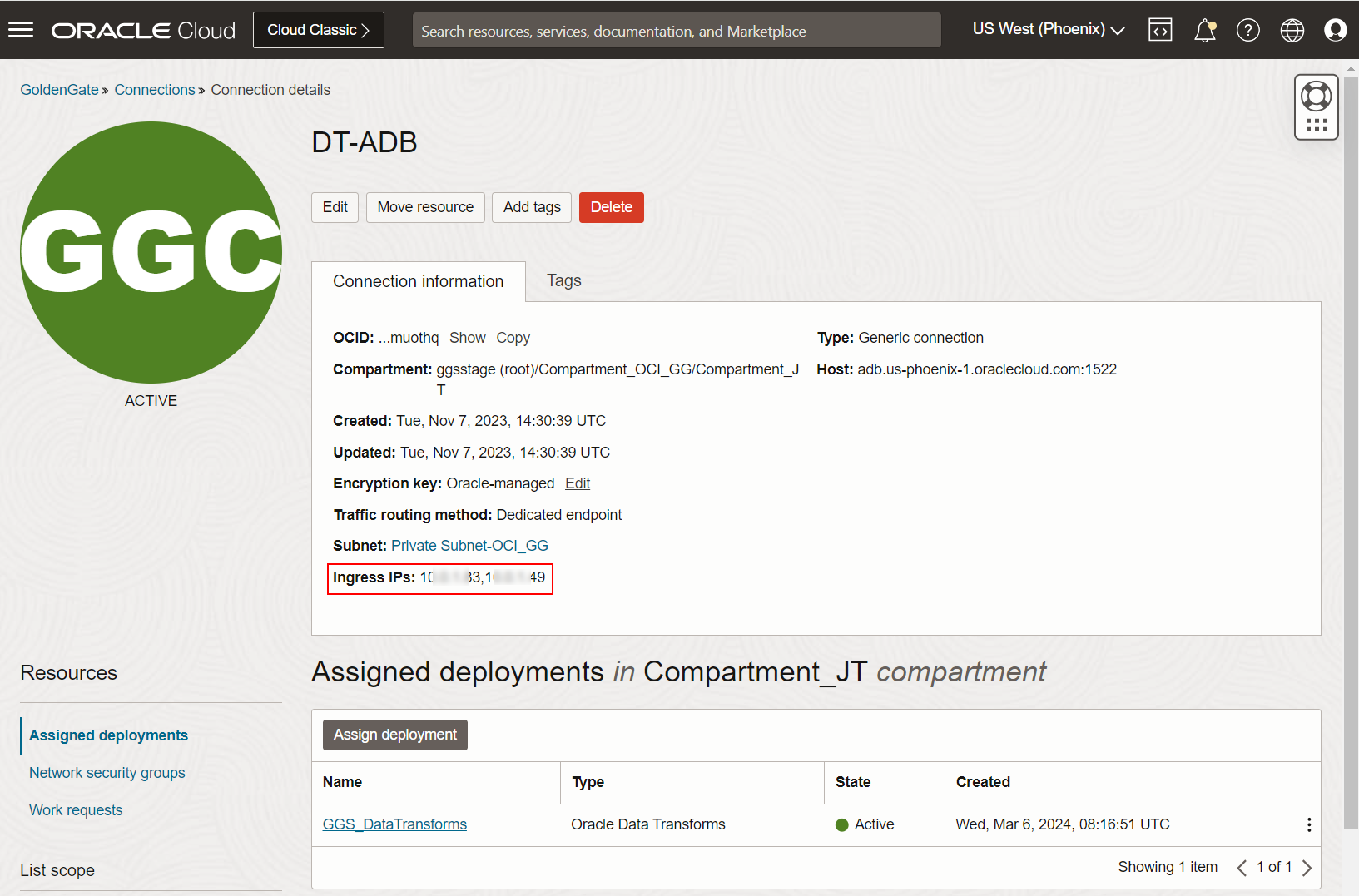Open Network security groups resource
Viewport: 1359px width, 896px height.
click(107, 773)
